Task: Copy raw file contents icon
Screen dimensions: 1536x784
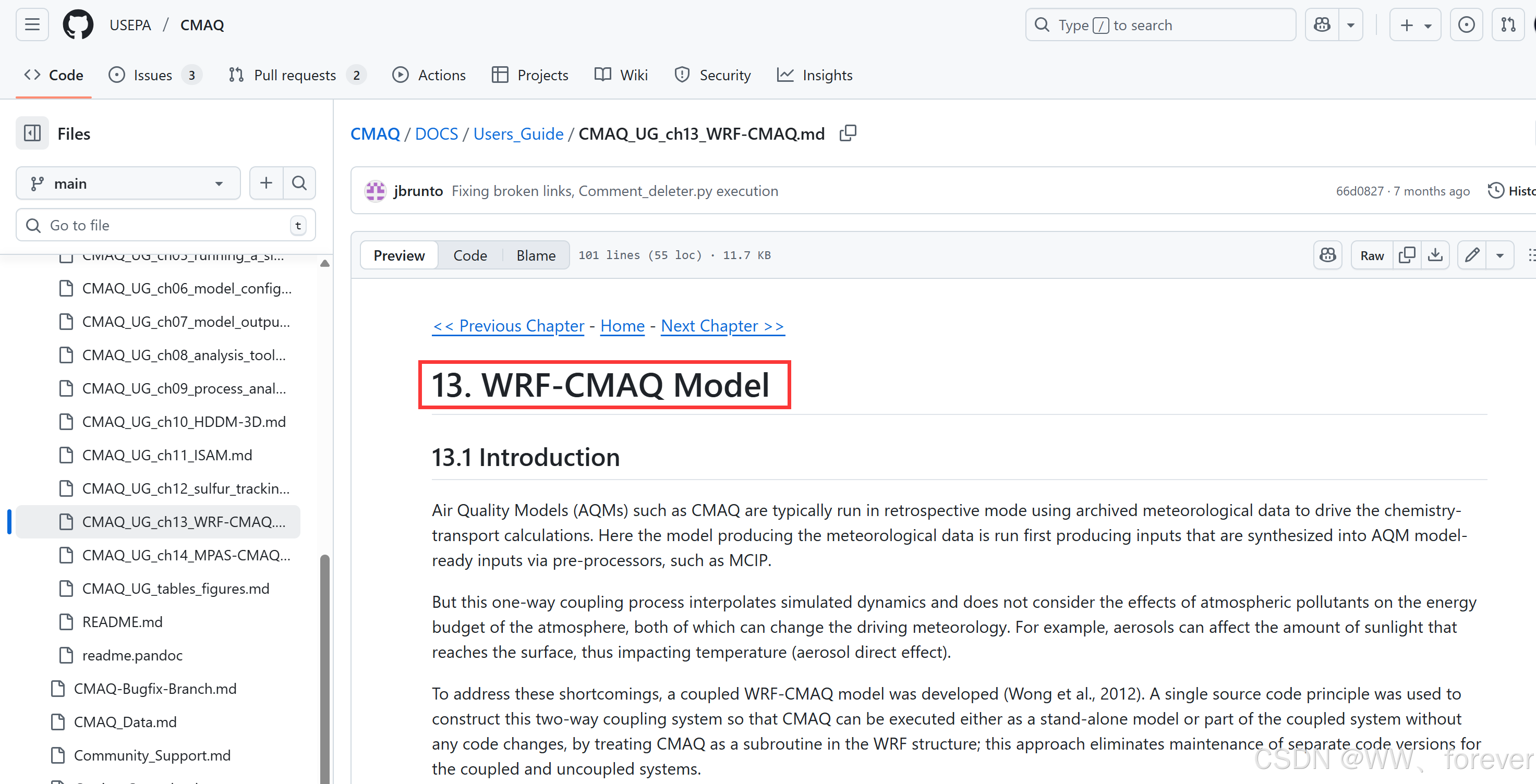Action: click(x=1407, y=255)
